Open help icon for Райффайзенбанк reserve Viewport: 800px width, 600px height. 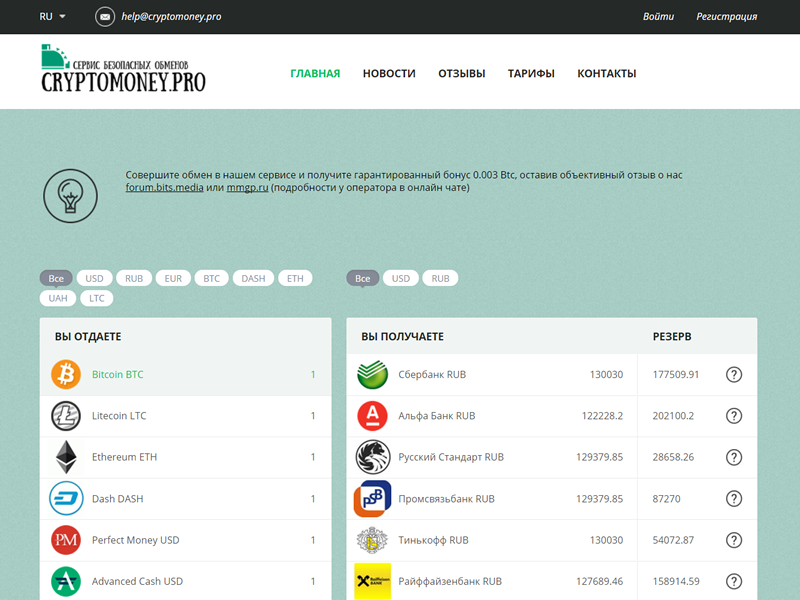click(734, 581)
